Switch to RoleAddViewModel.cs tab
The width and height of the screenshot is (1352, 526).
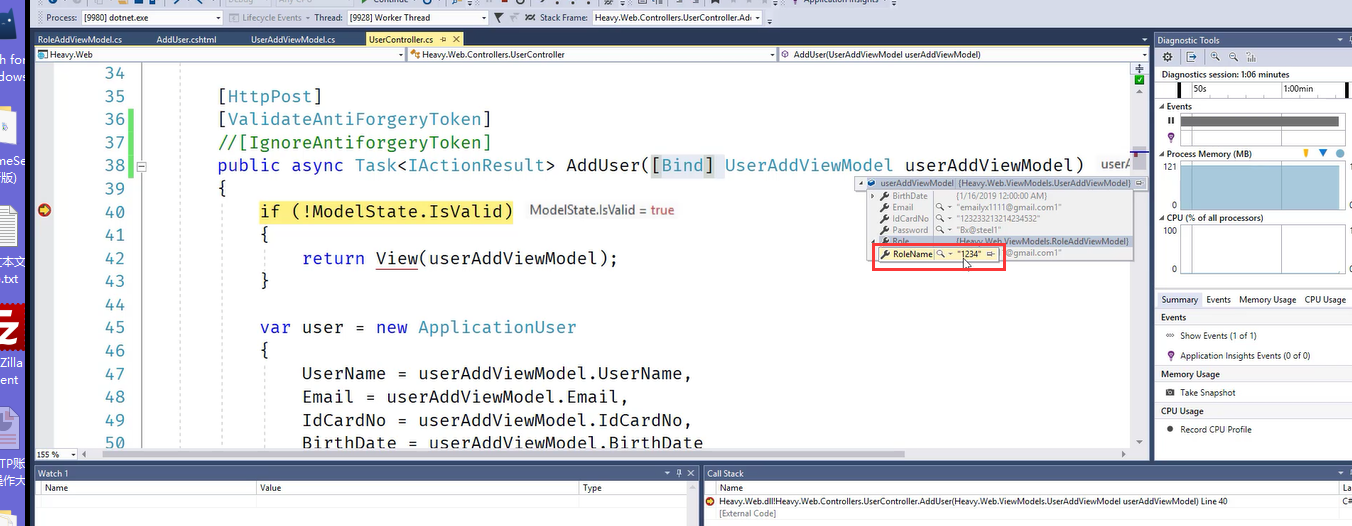tap(80, 39)
